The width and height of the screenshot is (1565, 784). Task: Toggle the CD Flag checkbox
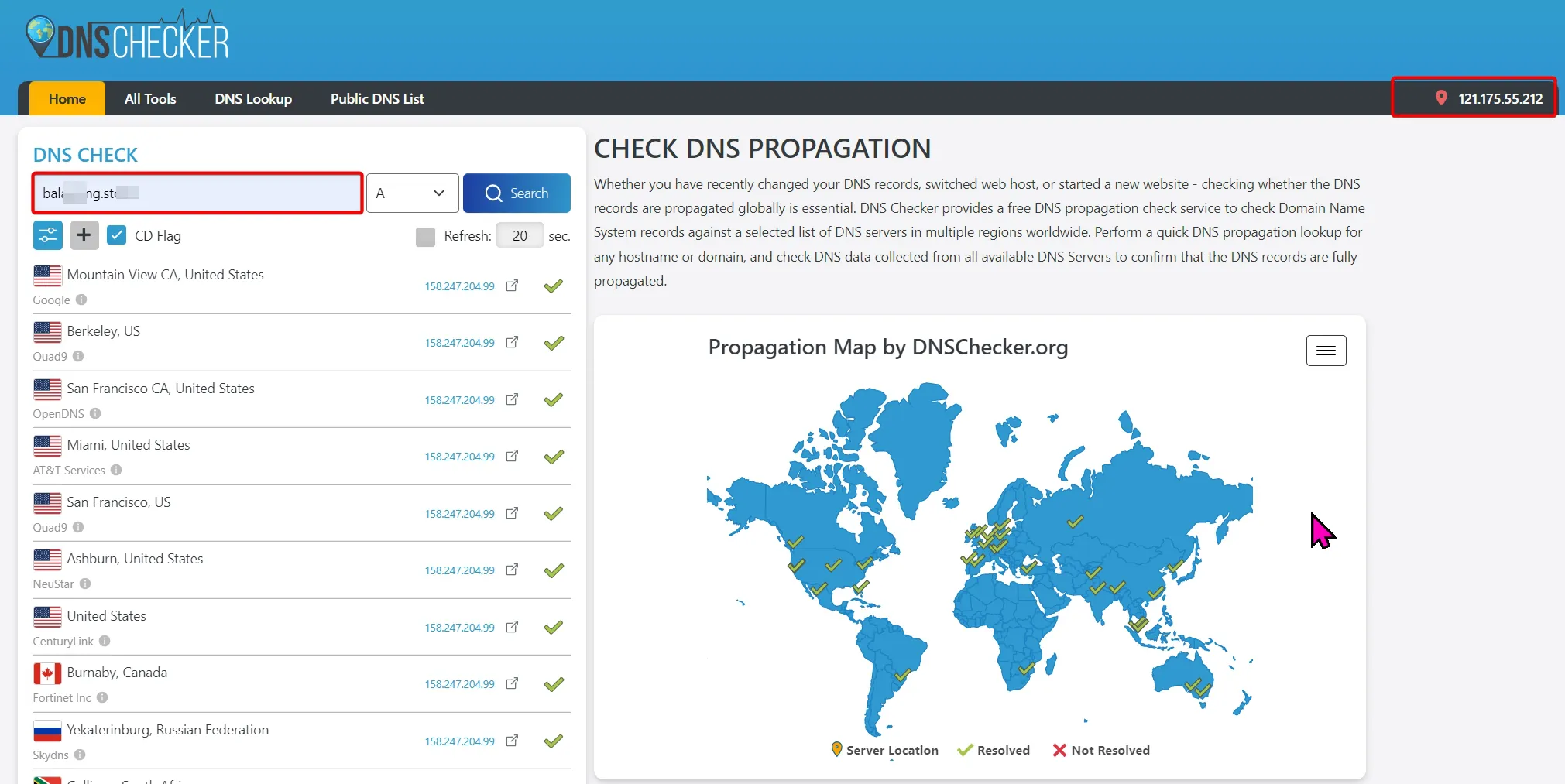(x=117, y=235)
